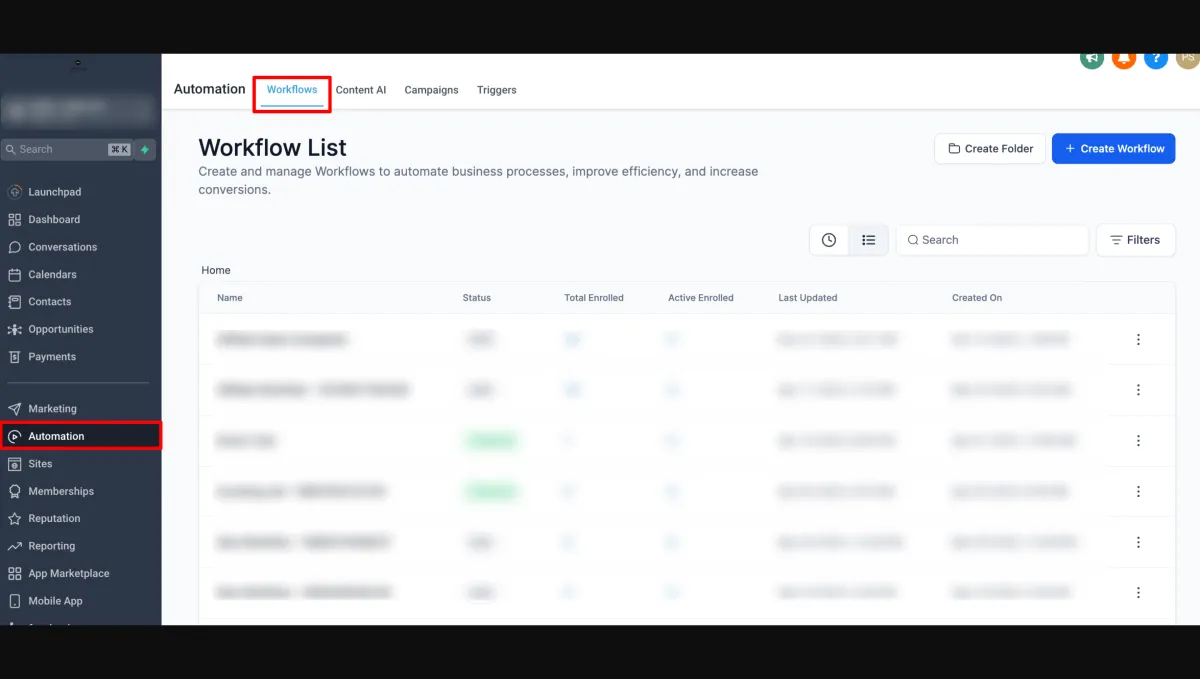Screen dimensions: 1200x679
Task: Switch to the Campaigns tab
Action: pyautogui.click(x=431, y=90)
